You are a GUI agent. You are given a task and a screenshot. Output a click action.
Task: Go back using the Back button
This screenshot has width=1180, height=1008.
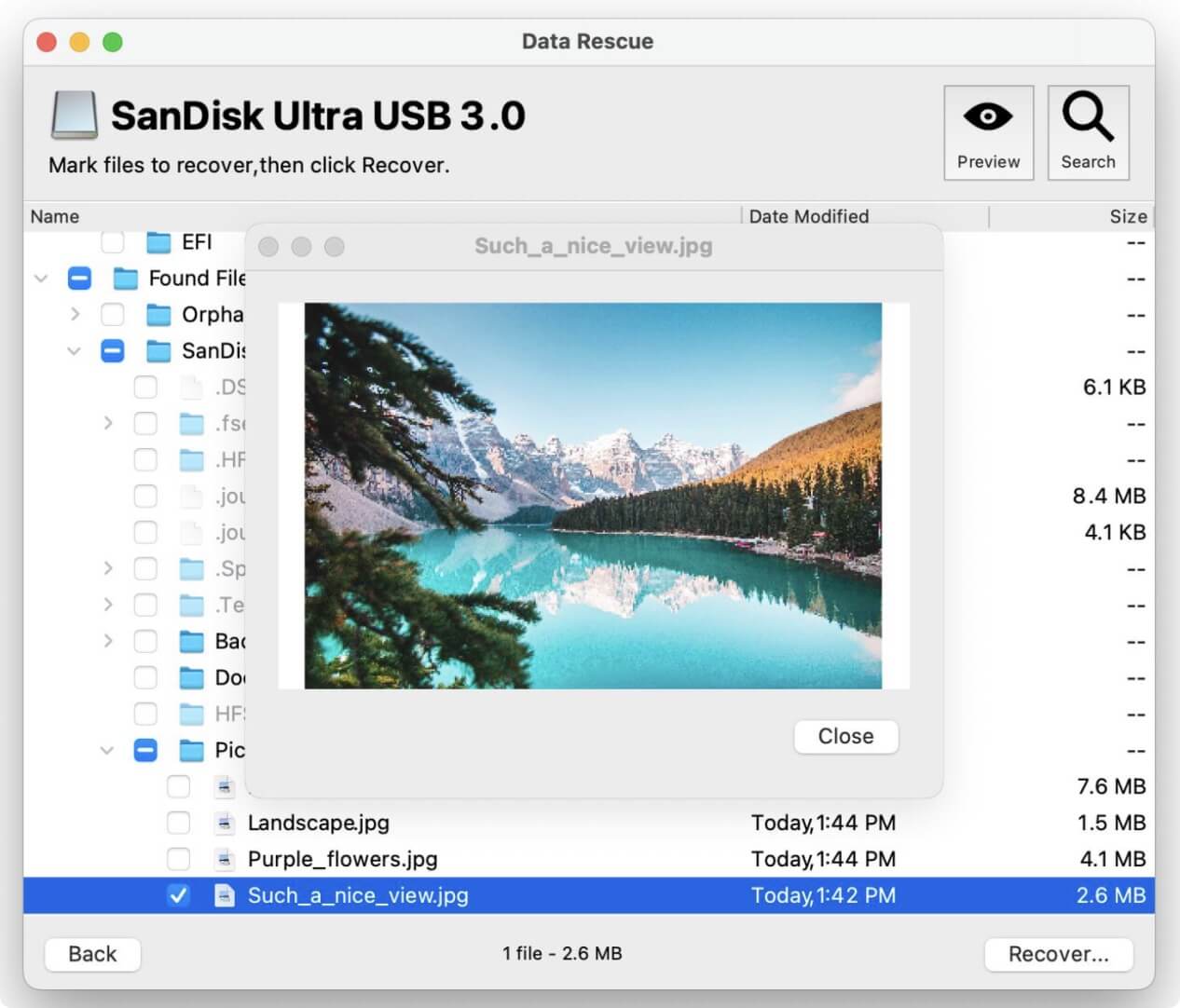(92, 954)
